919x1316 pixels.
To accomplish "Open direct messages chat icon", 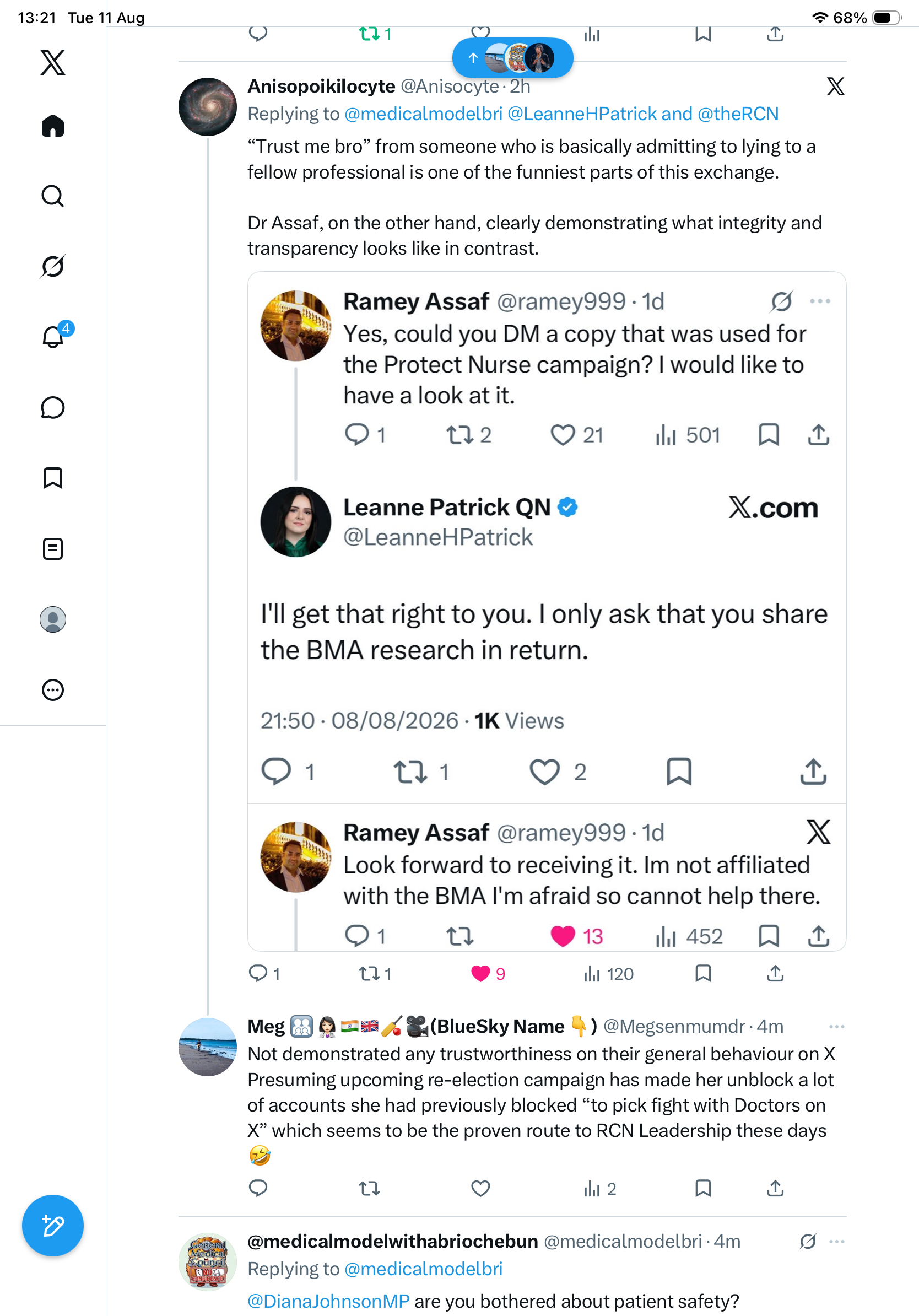I will pyautogui.click(x=53, y=407).
